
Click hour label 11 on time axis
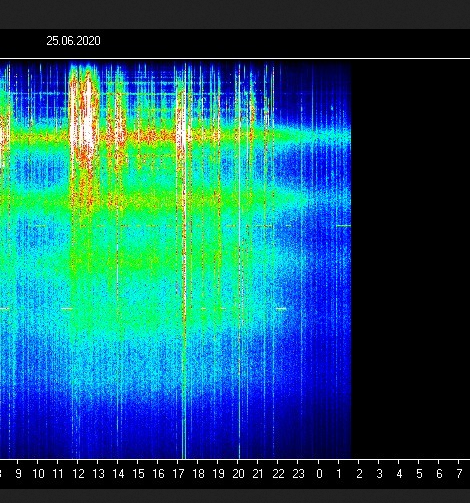pos(58,473)
